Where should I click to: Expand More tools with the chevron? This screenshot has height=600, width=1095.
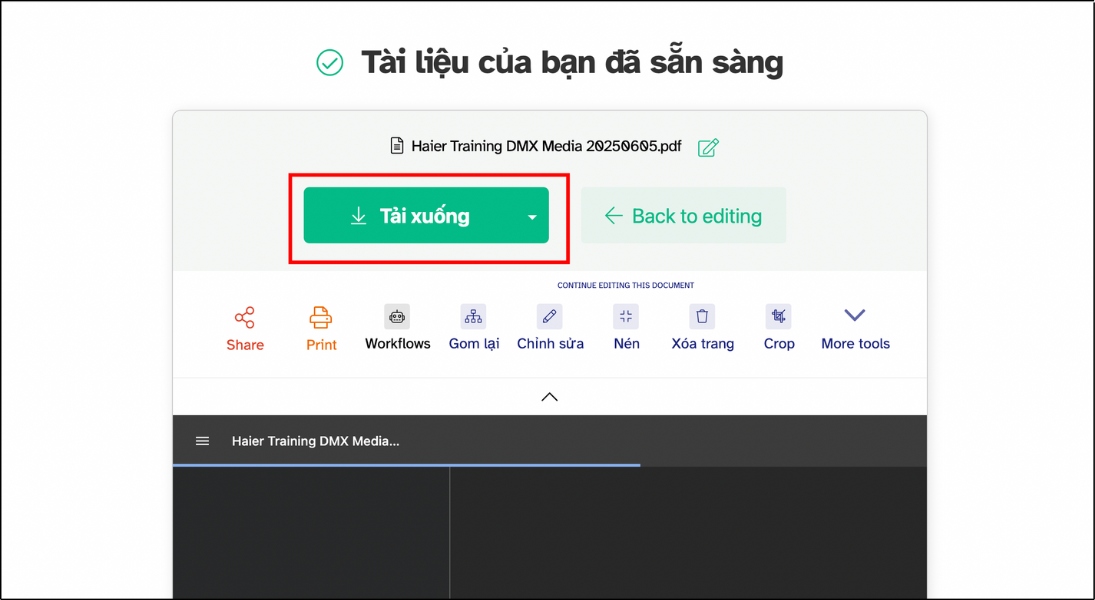854,314
